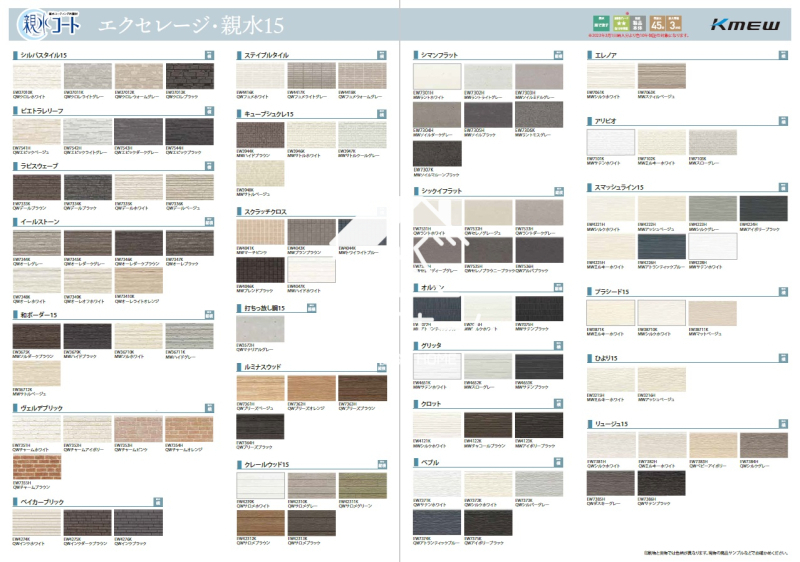Click the icon beside the スマッシュライン15 heading
The width and height of the screenshot is (800, 562).
[782, 187]
